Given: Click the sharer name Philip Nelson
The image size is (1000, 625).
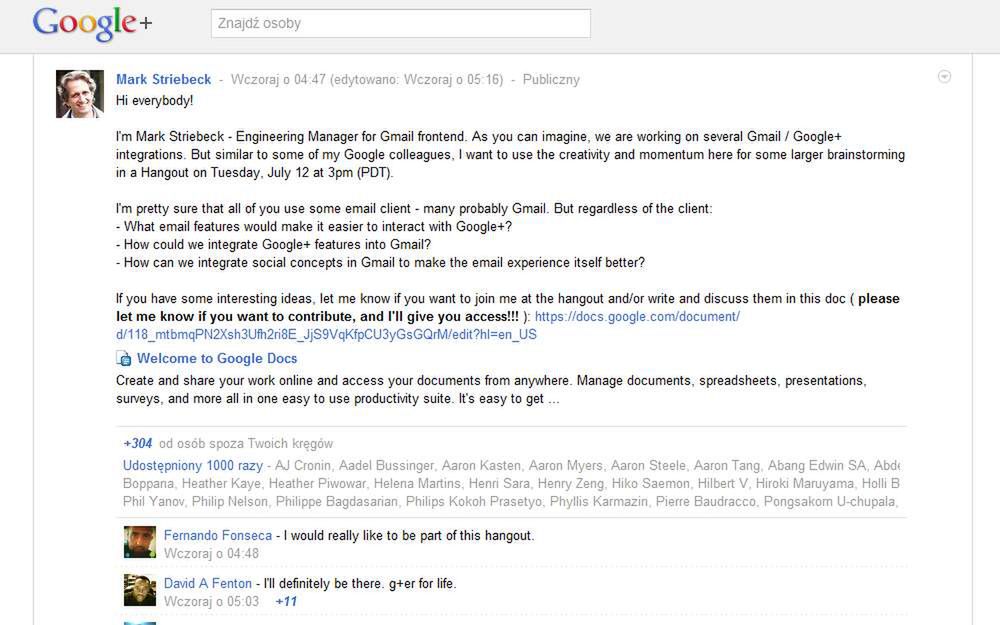Looking at the screenshot, I should (230, 501).
